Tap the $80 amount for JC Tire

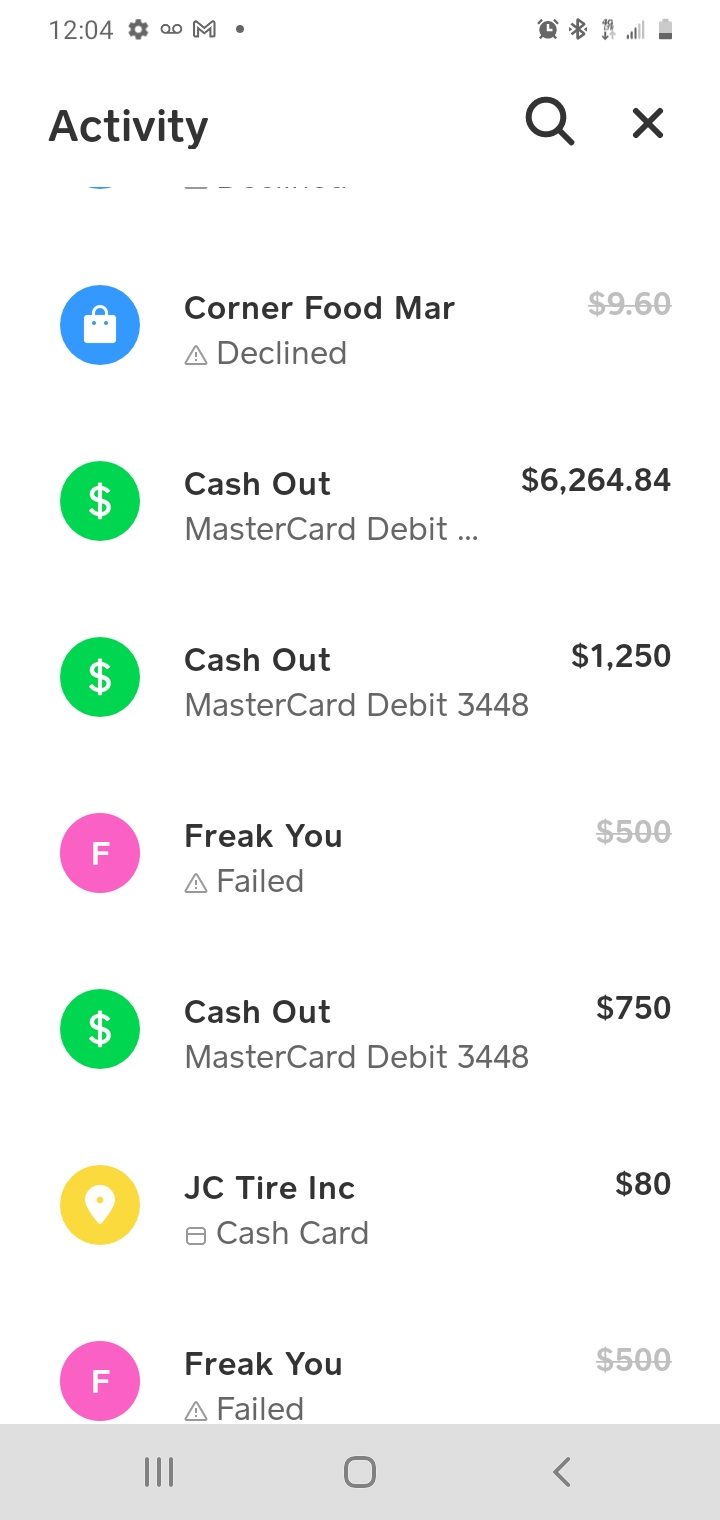coord(643,1184)
